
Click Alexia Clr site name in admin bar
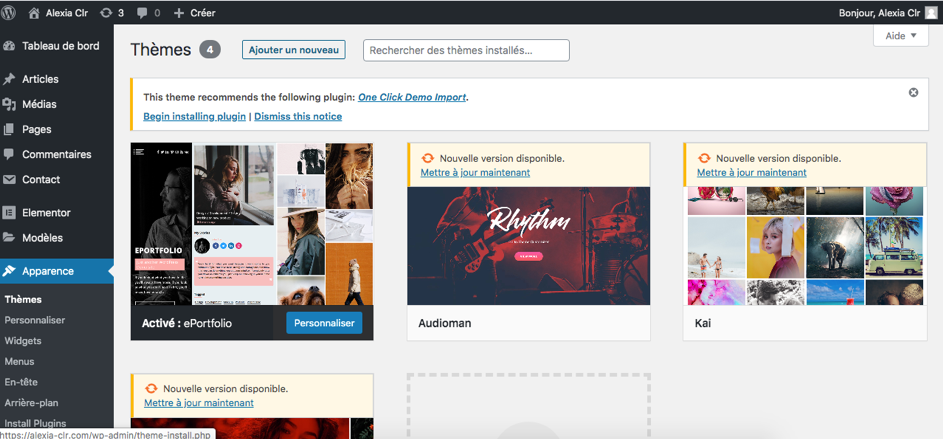[x=67, y=13]
